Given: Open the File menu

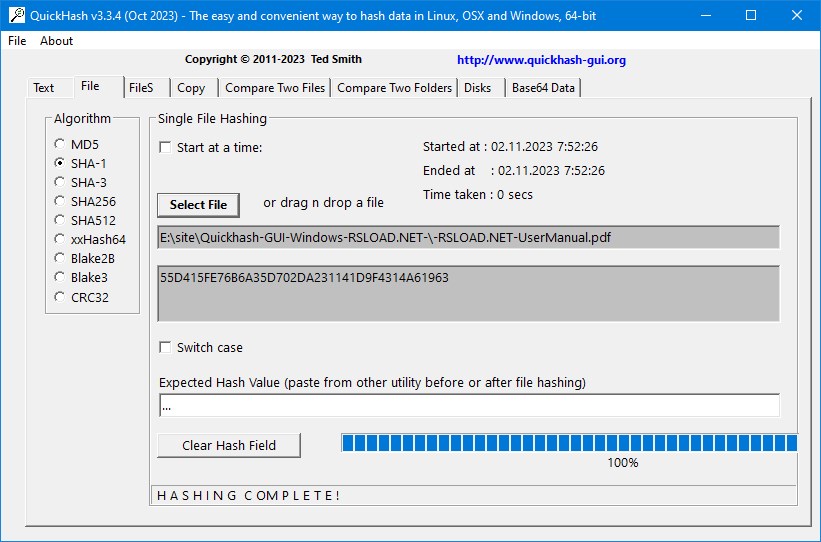Looking at the screenshot, I should [x=17, y=41].
